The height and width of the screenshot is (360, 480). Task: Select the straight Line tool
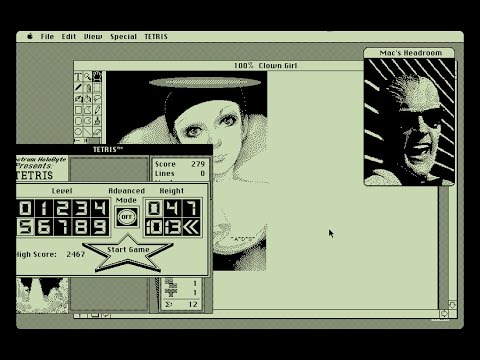pos(87,132)
